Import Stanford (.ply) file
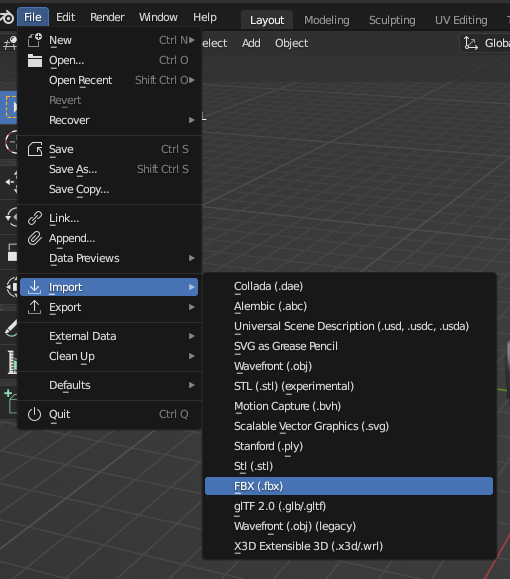Viewport: 510px width, 579px height. click(349, 446)
